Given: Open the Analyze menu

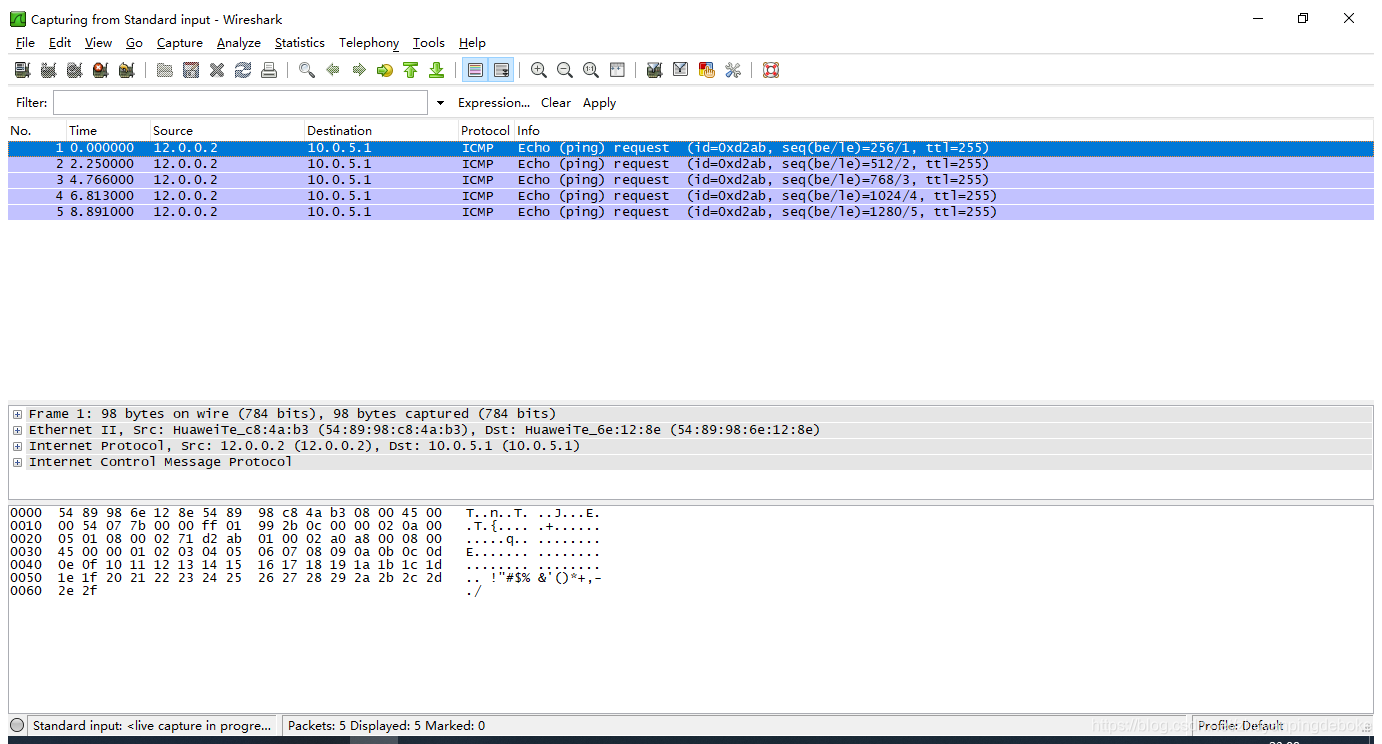Looking at the screenshot, I should coord(239,43).
